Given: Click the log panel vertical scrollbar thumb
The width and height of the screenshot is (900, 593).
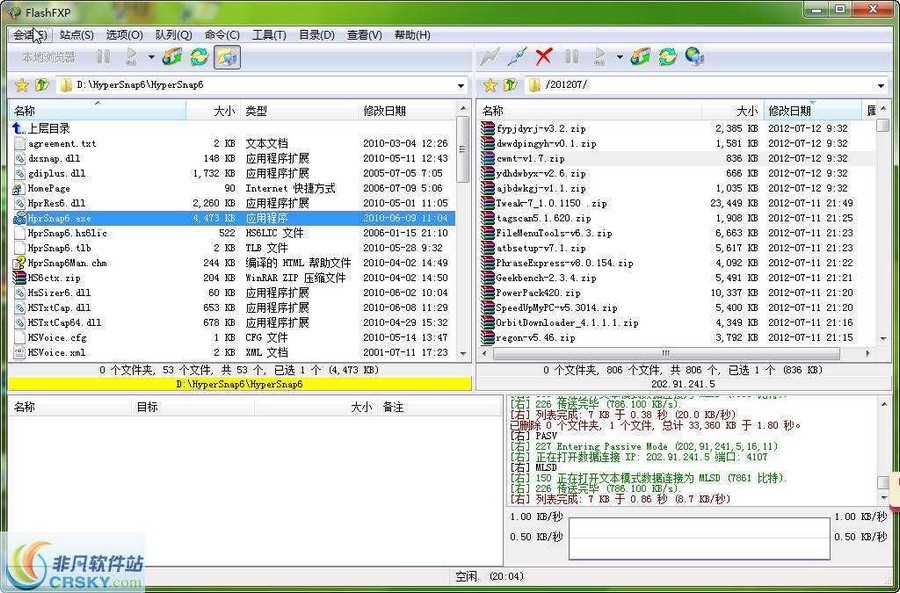Looking at the screenshot, I should coord(884,483).
